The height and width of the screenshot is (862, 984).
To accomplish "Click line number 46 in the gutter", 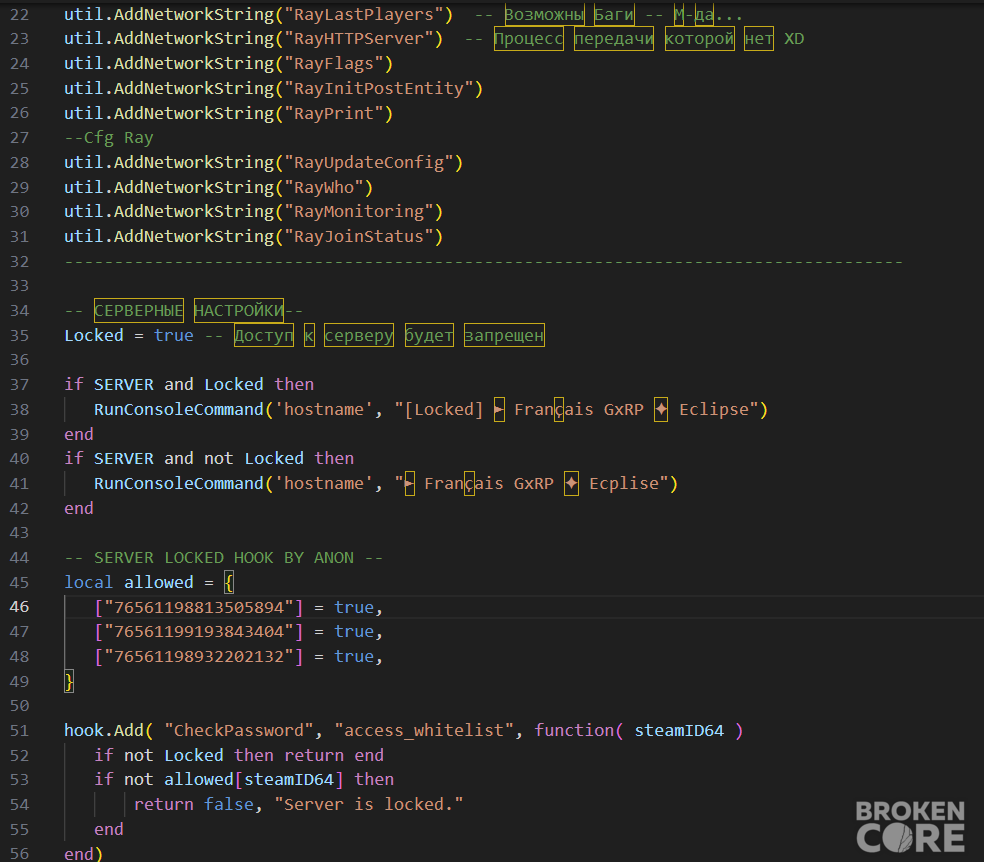I will tap(19, 607).
